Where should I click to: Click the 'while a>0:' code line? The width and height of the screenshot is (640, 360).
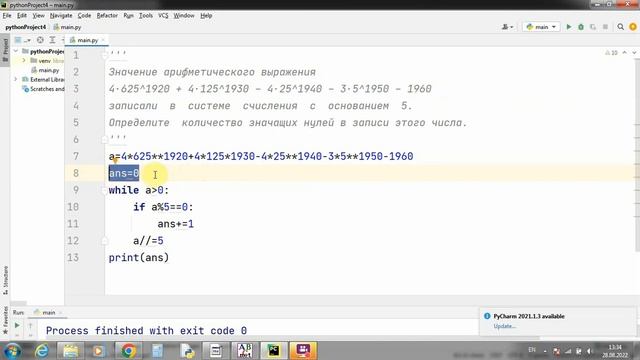[x=139, y=190]
